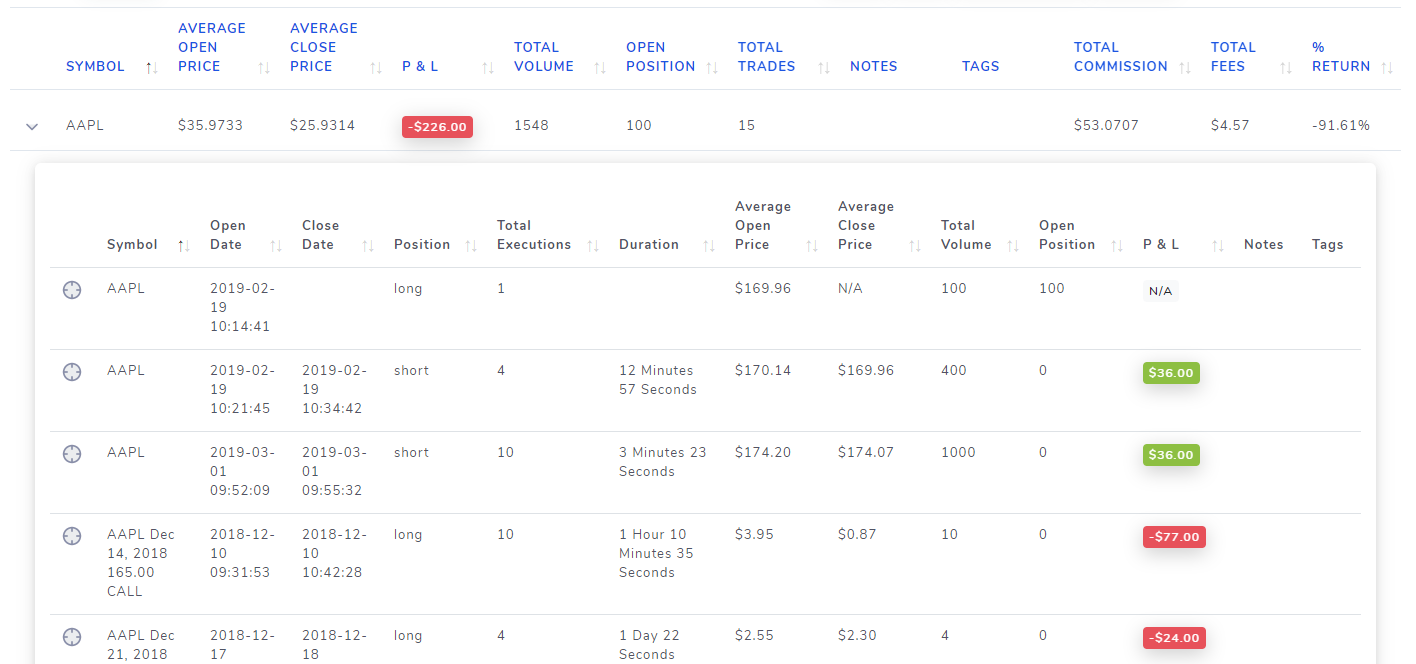Sort by TOTAL TRADES arrows
Image resolution: width=1416 pixels, height=664 pixels.
pos(824,67)
